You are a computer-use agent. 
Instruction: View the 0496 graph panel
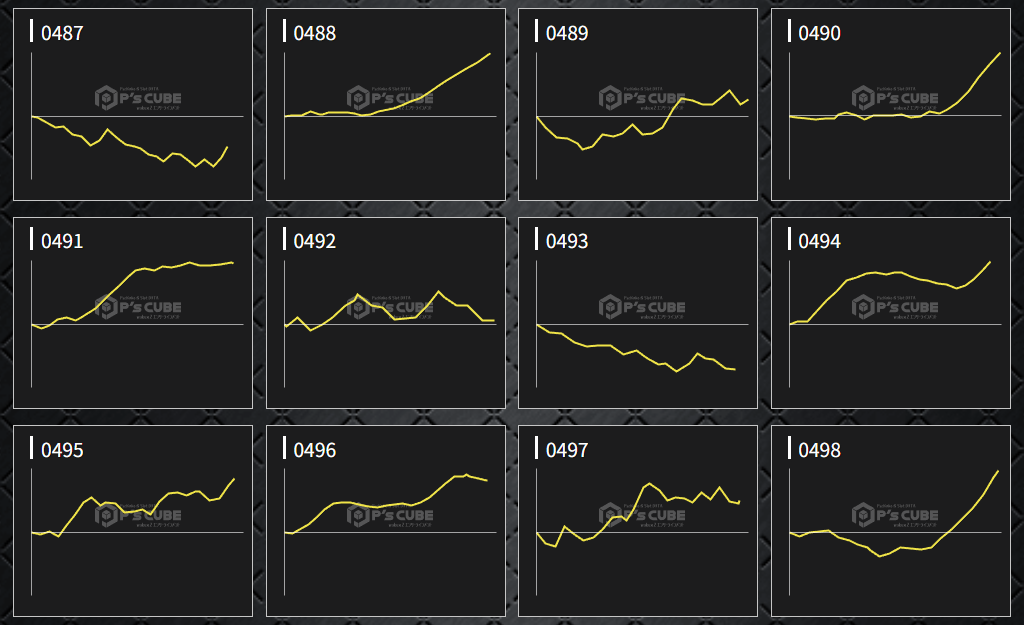point(386,522)
